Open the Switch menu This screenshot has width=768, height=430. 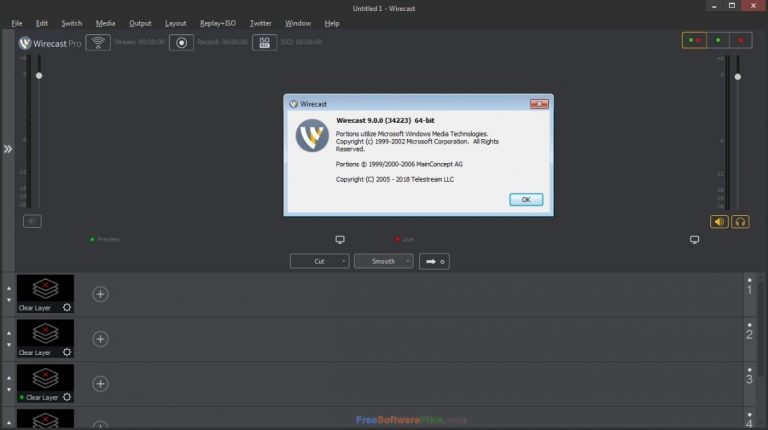tap(72, 23)
